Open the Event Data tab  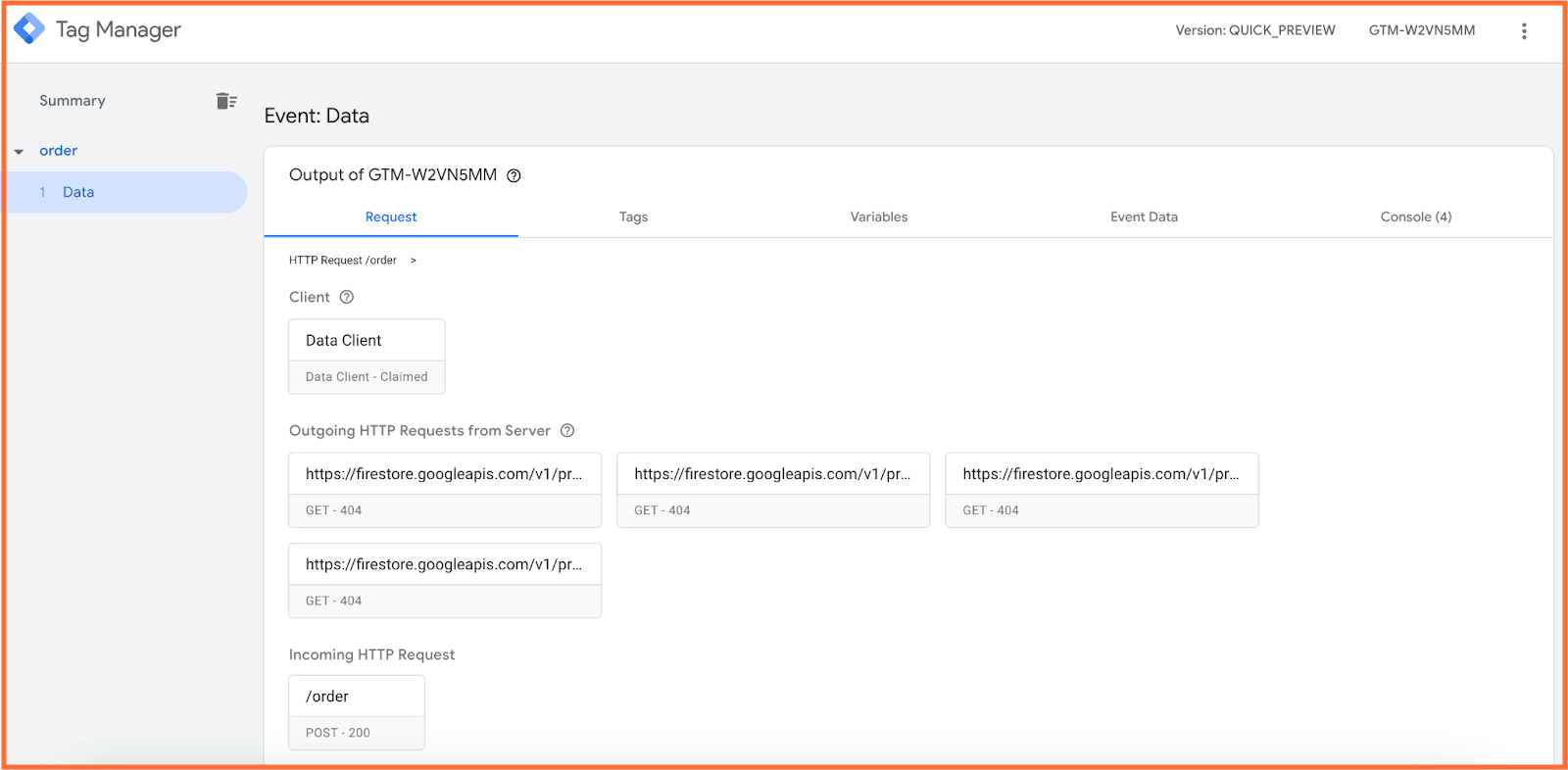pos(1144,217)
